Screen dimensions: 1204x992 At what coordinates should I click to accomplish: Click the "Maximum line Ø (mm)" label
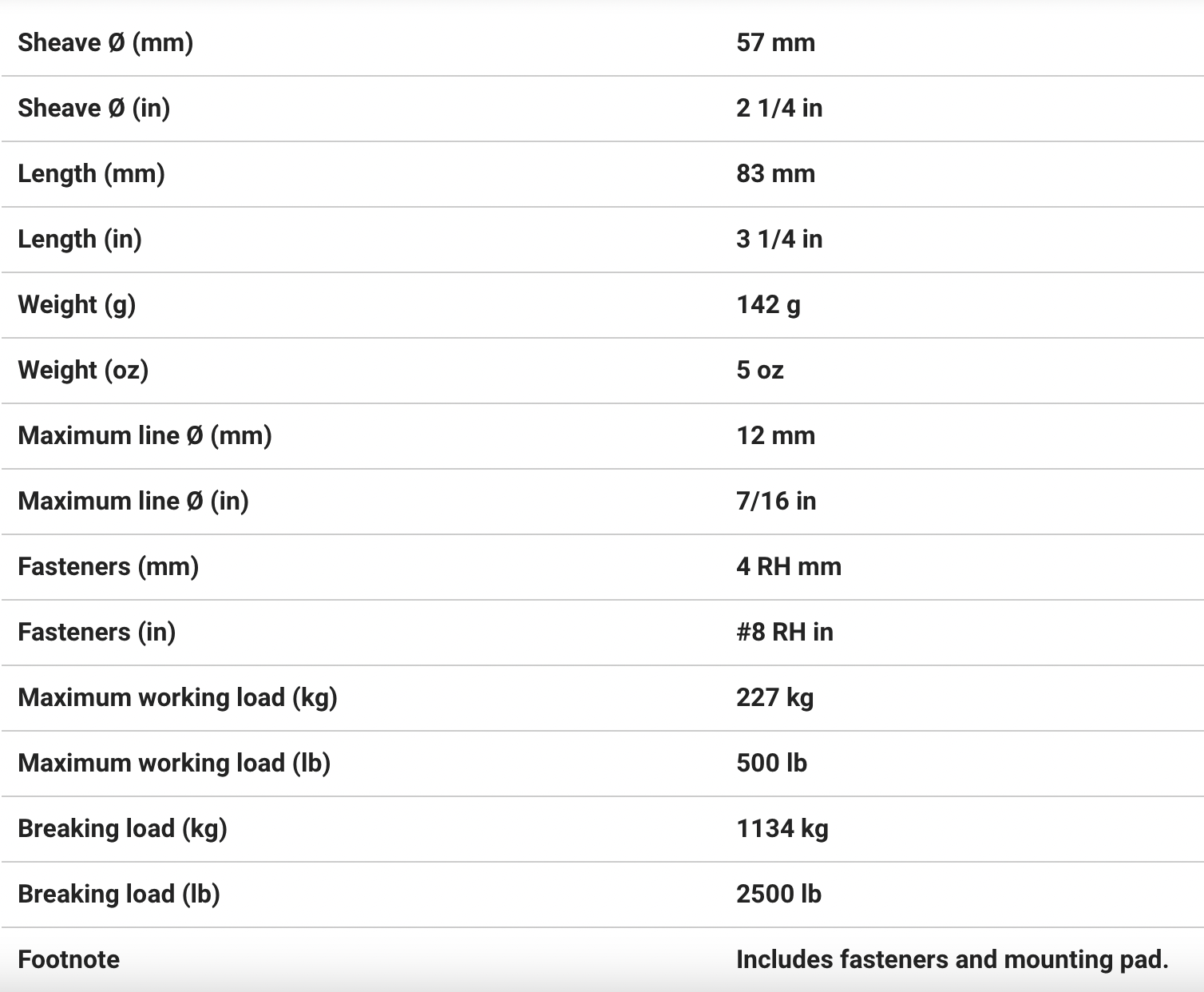(145, 435)
